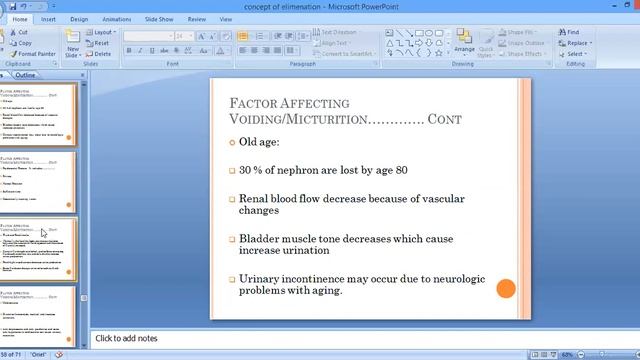This screenshot has width=640, height=360.
Task: Pick the Right Arrow shape in the shapes gallery
Action: click(x=419, y=42)
